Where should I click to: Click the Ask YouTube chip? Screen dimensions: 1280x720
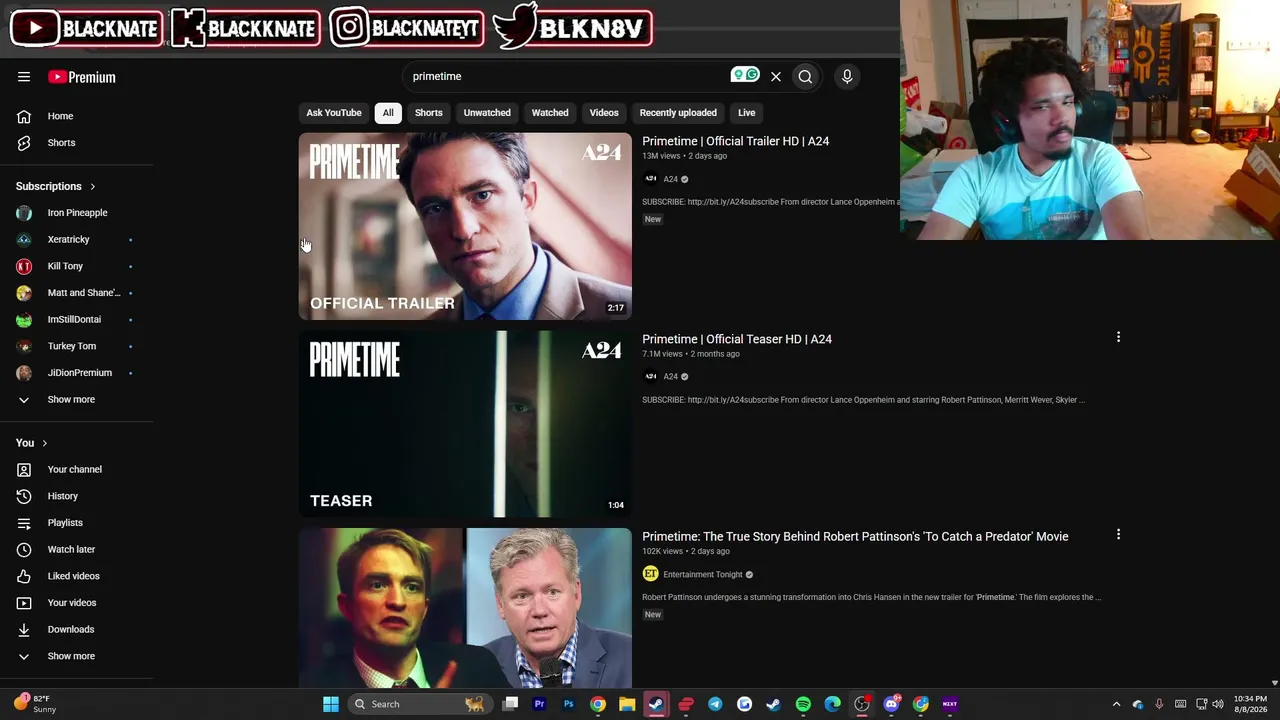(334, 113)
